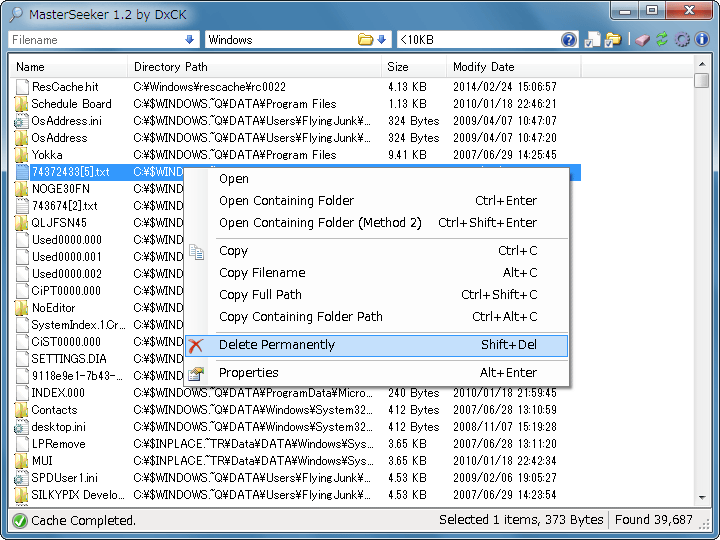This screenshot has height=540, width=720.
Task: Click the Schedule Board folder icon
Action: click(x=21, y=104)
